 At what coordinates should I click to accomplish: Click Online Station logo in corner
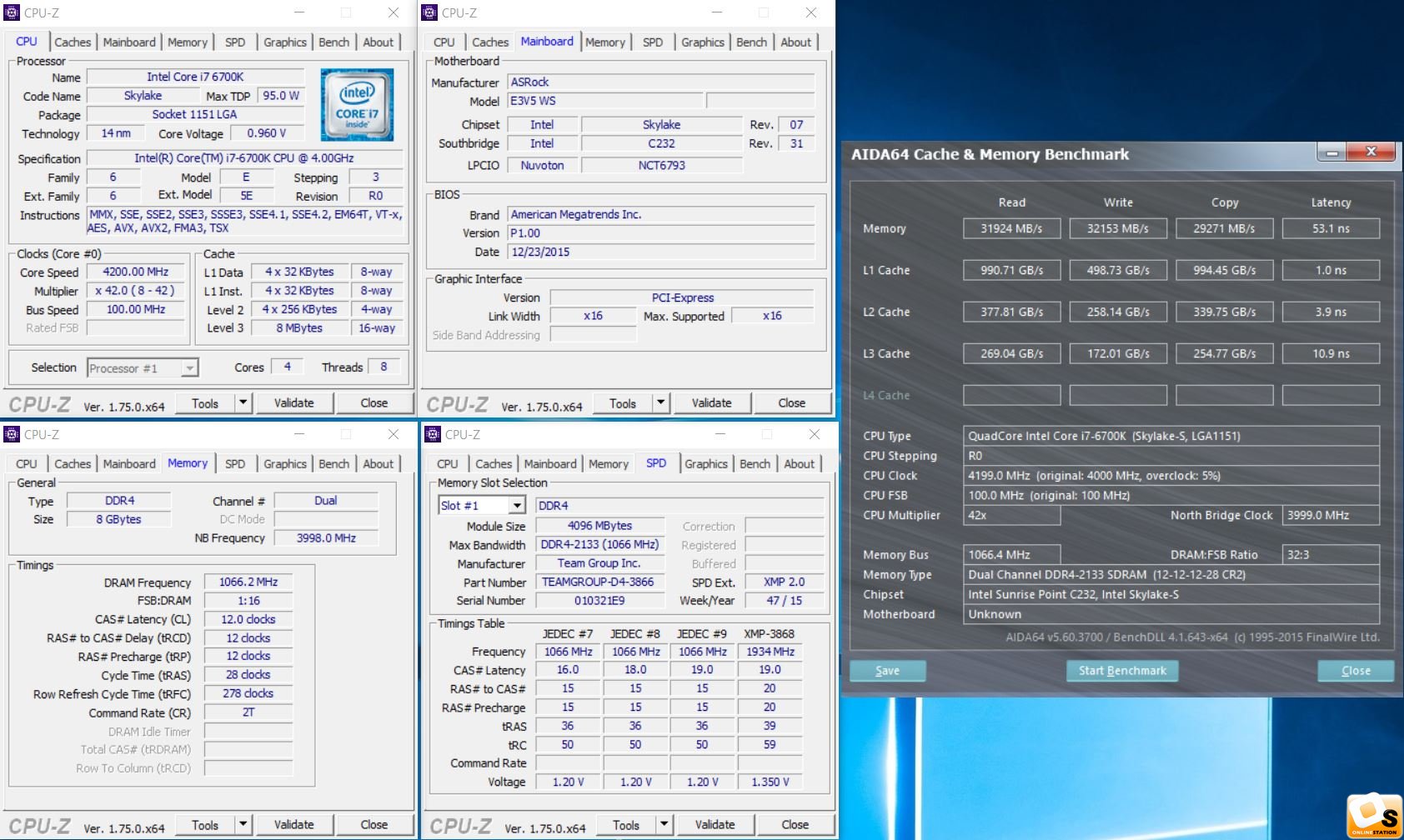1374,816
